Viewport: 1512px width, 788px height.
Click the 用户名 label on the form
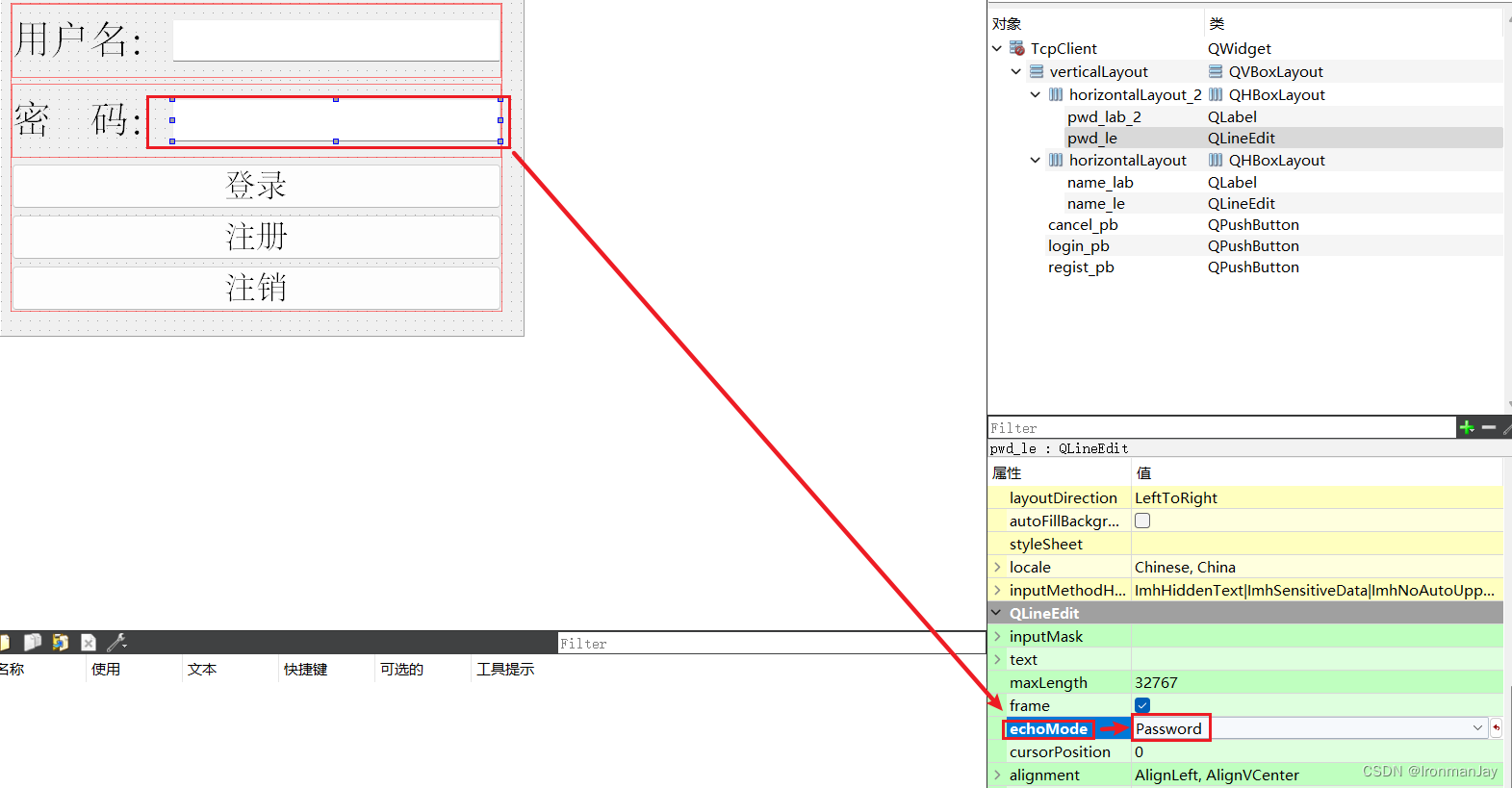point(79,40)
